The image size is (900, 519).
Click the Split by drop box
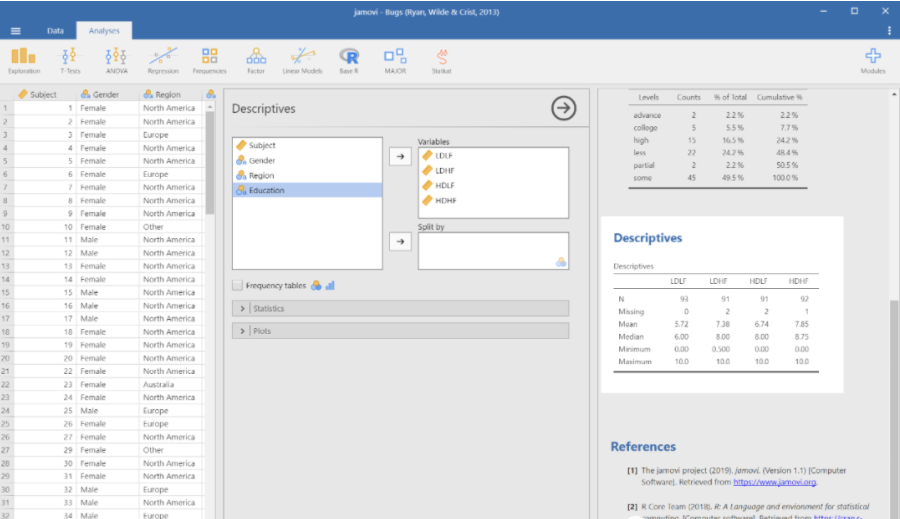[x=492, y=251]
